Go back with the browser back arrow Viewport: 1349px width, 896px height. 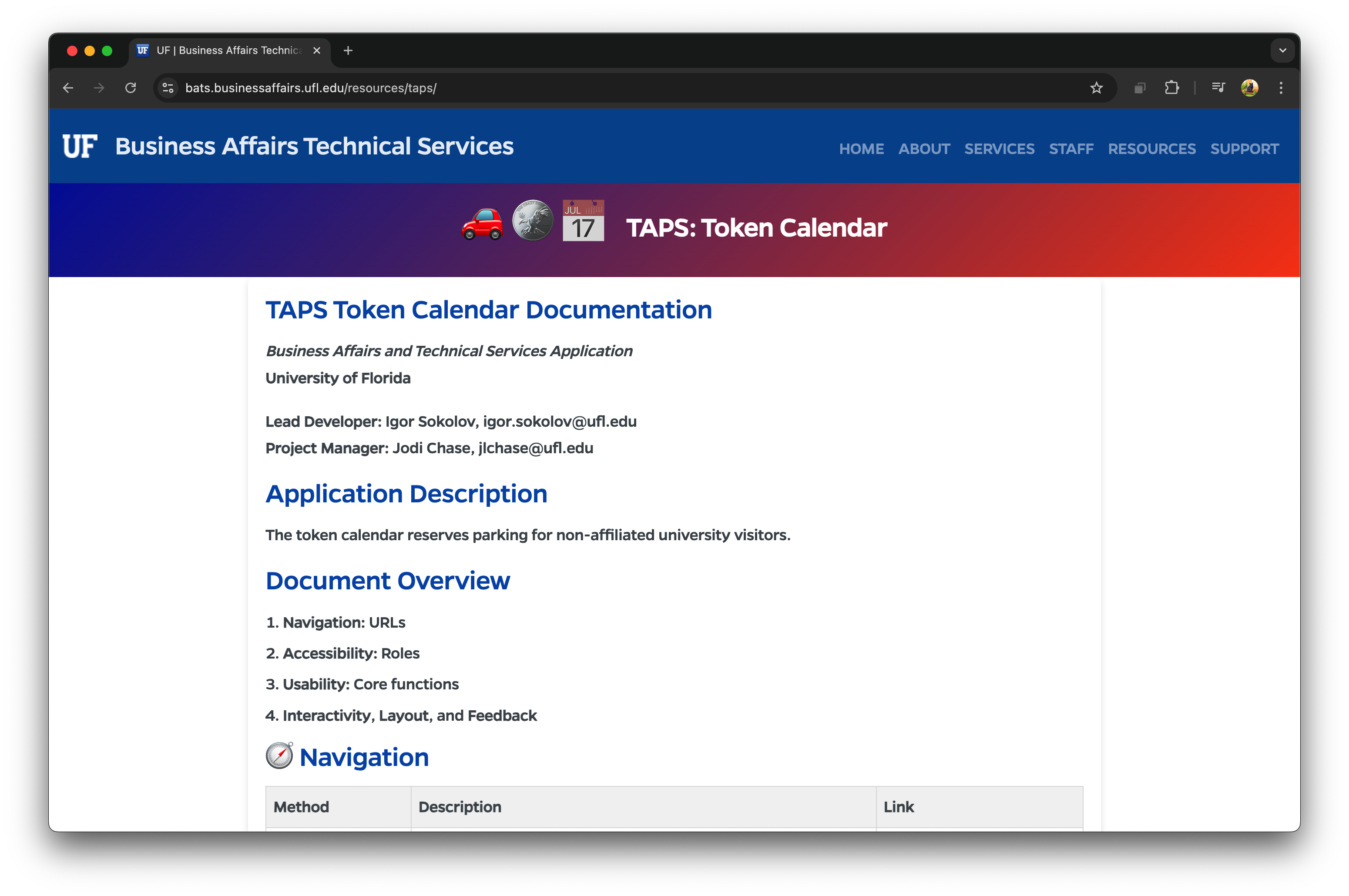pyautogui.click(x=68, y=88)
